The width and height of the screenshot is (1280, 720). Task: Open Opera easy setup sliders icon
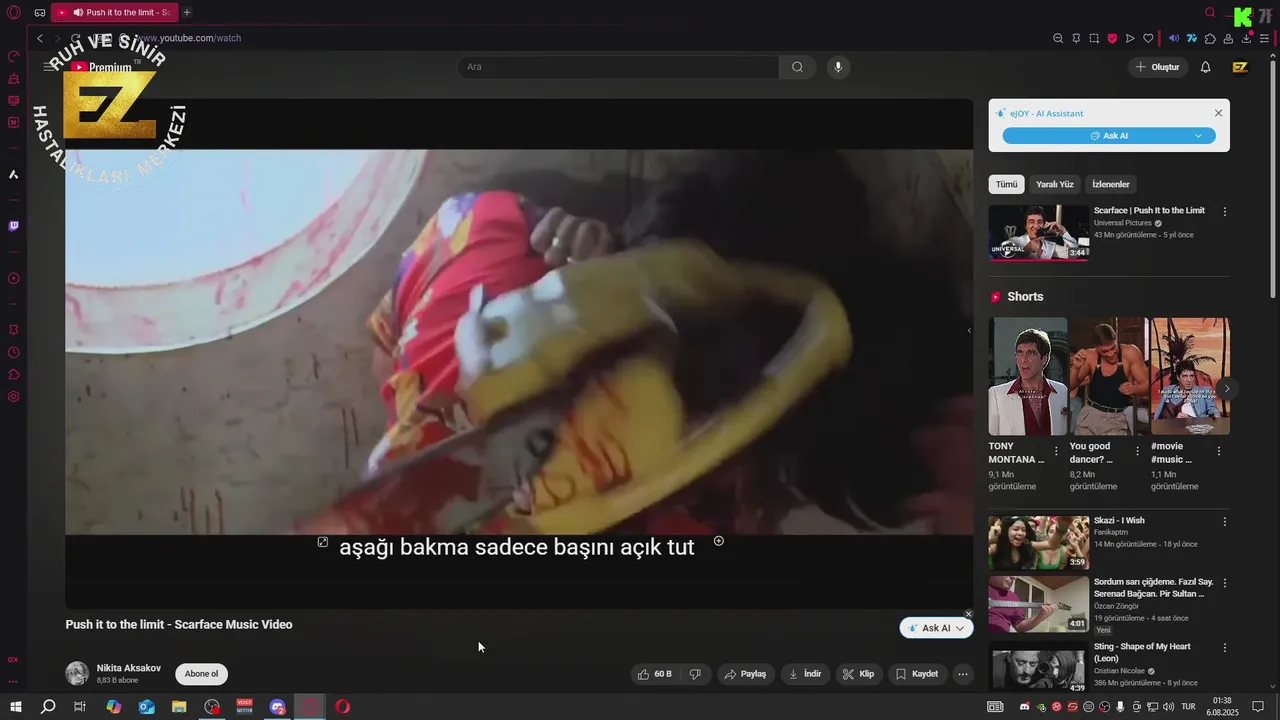click(1264, 38)
